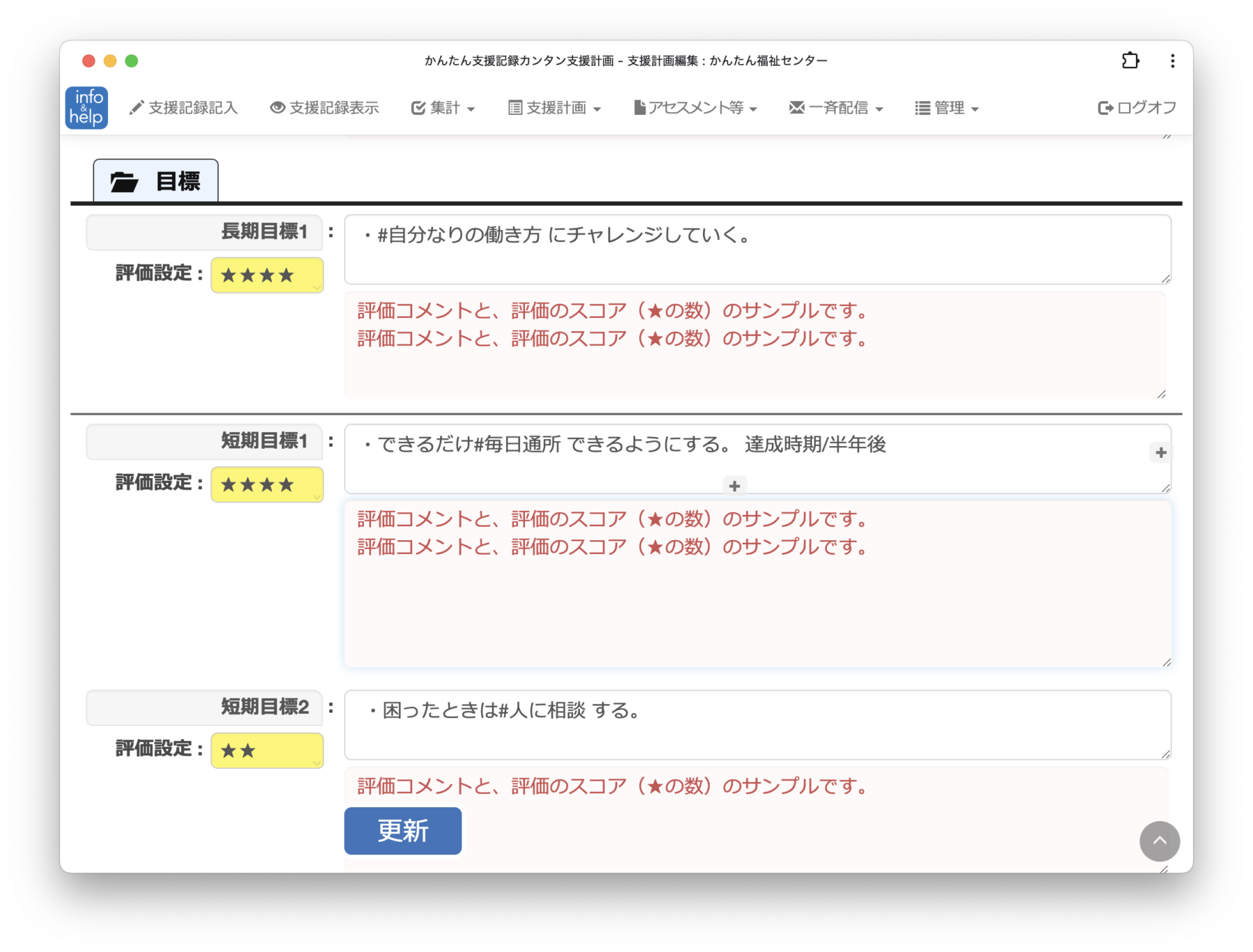Expand the 一斉配信 dropdown menu
Viewport: 1253px width, 952px height.
click(x=836, y=108)
